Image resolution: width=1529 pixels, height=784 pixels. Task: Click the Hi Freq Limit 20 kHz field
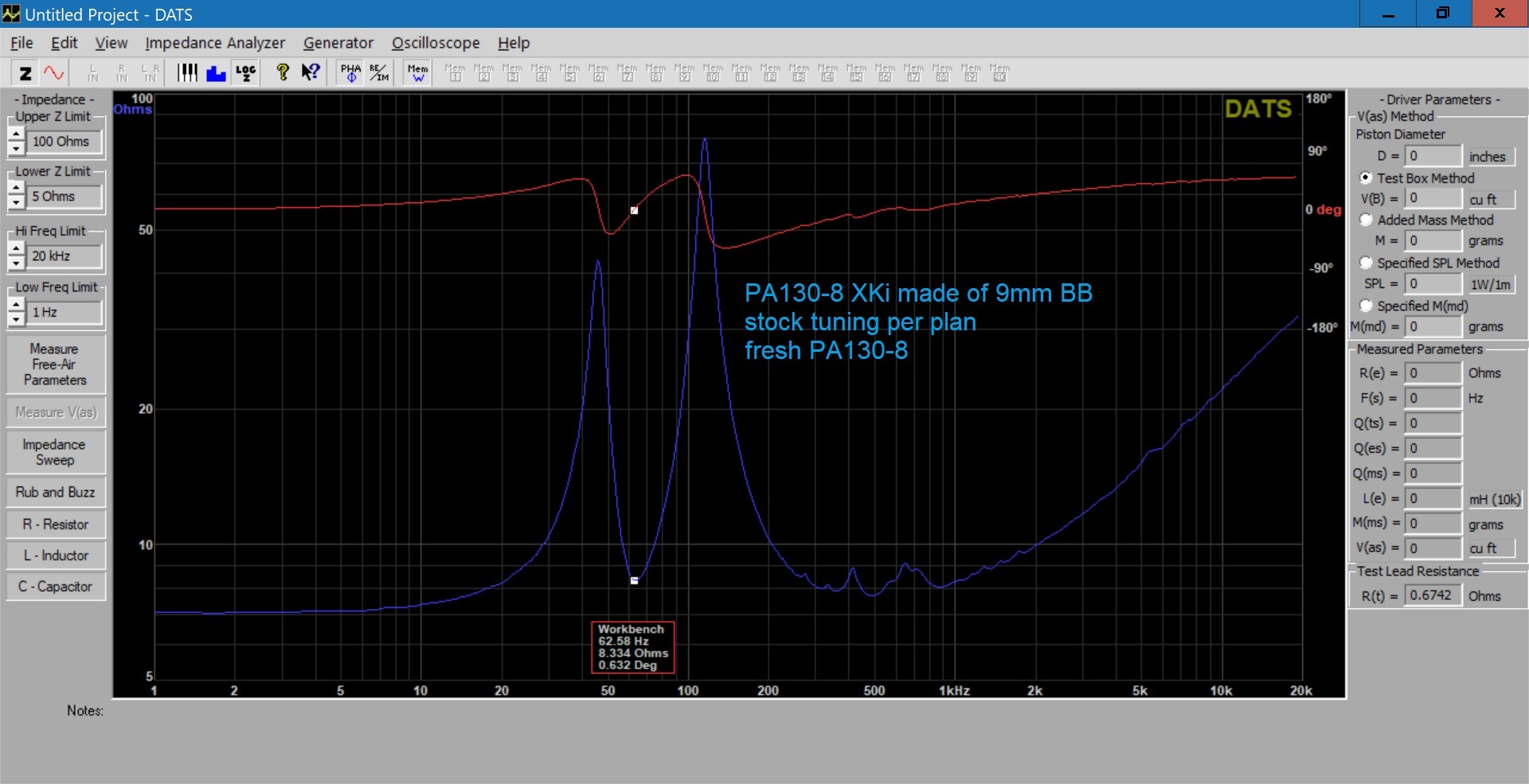(x=65, y=256)
